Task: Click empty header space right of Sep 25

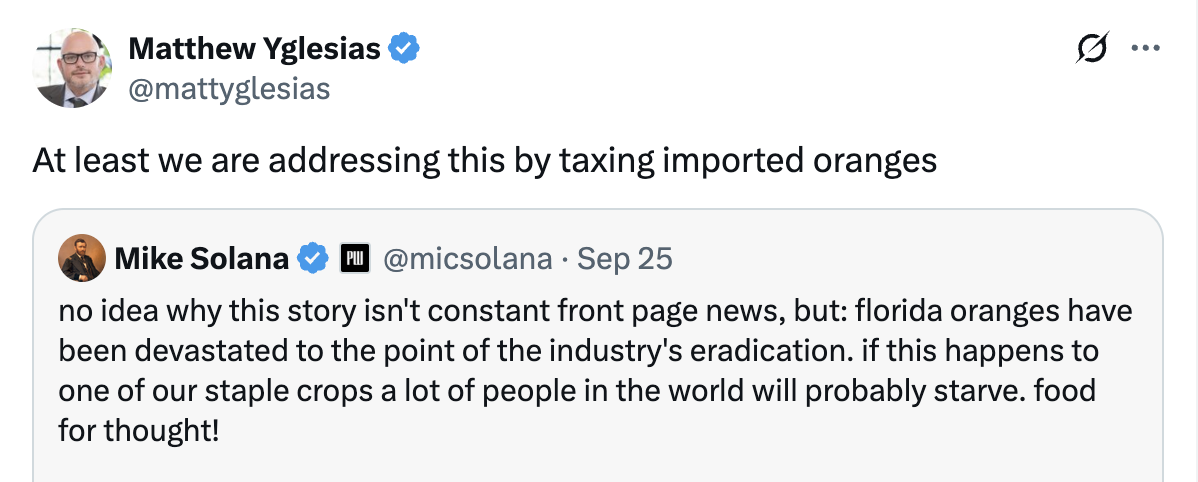Action: 900,259
